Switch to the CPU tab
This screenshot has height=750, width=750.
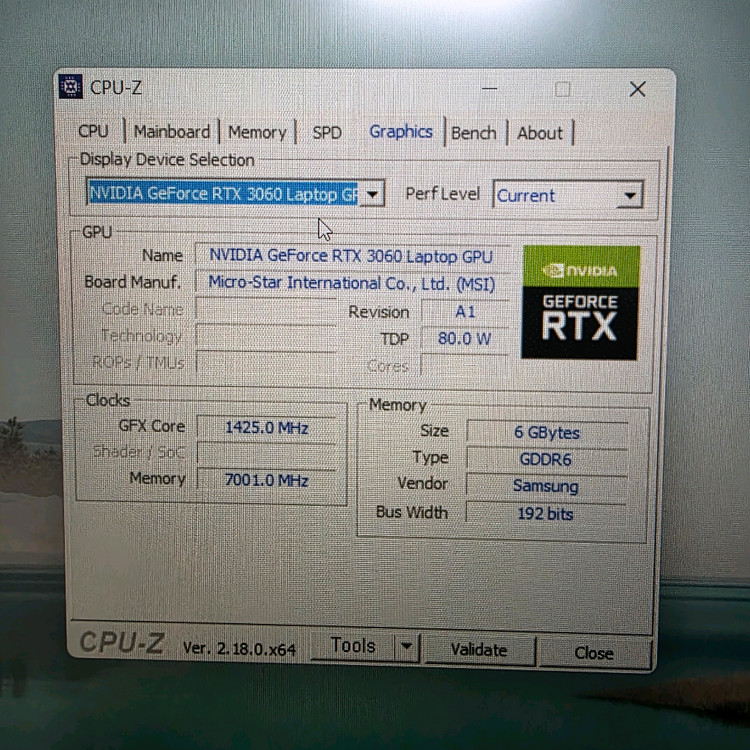click(93, 131)
